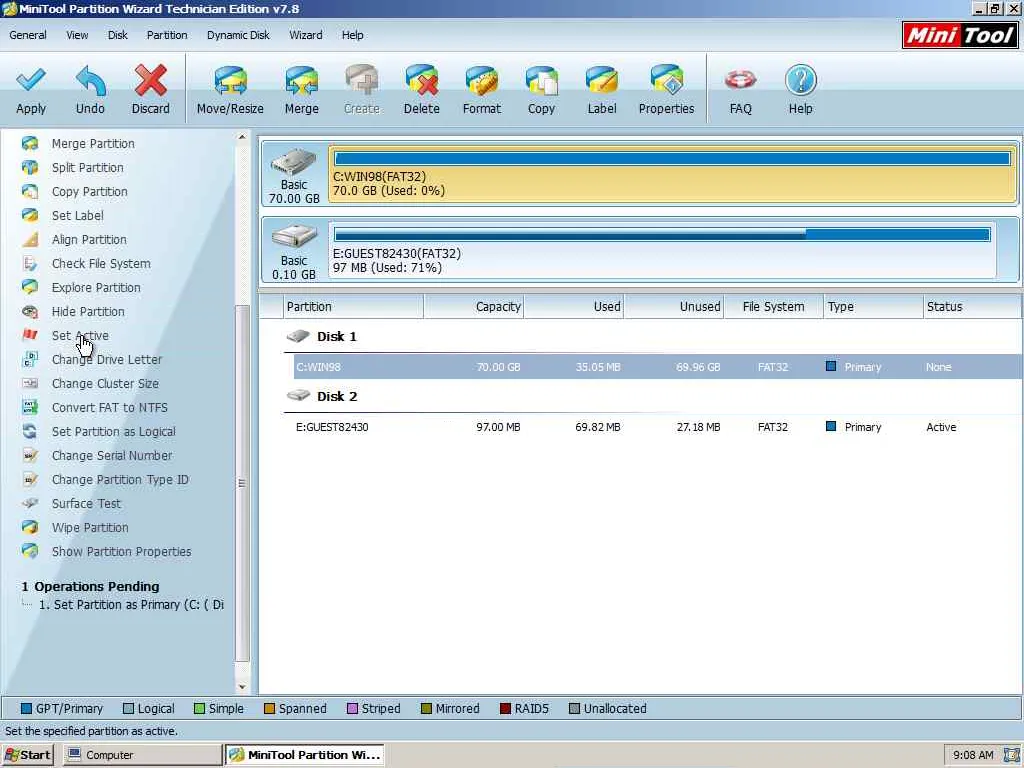Click the RAID5 legend color swatch
Screen dimensions: 1024x768
(x=505, y=709)
